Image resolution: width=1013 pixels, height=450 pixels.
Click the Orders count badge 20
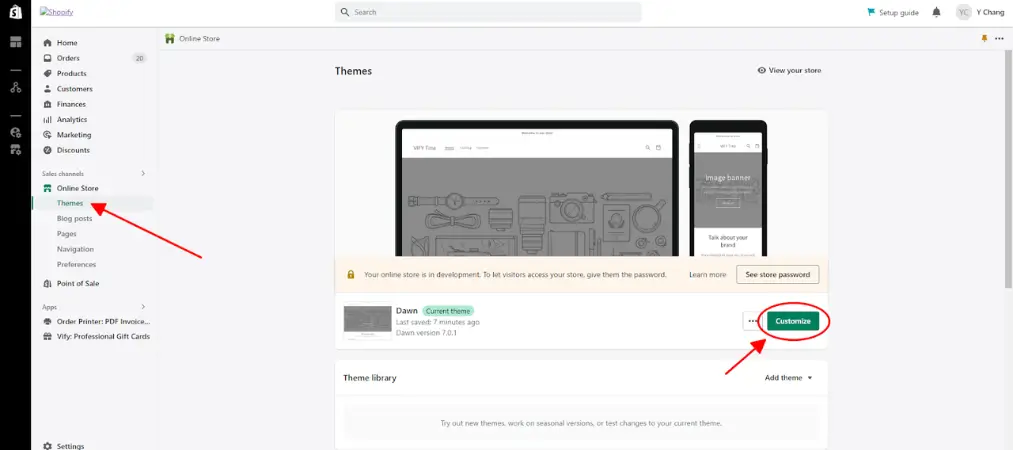click(x=140, y=58)
